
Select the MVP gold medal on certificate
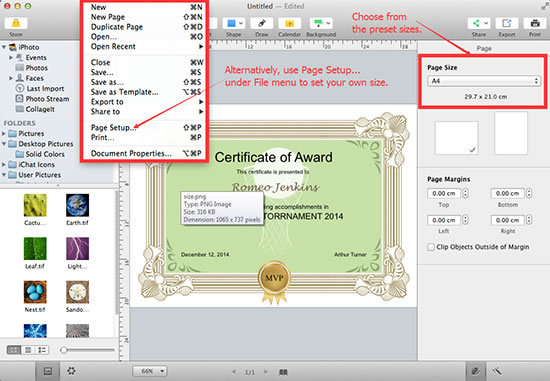pos(274,281)
